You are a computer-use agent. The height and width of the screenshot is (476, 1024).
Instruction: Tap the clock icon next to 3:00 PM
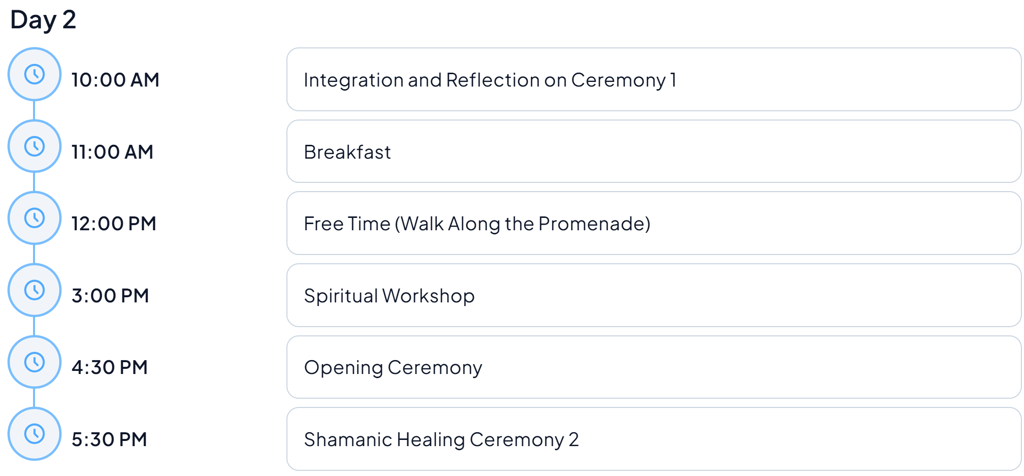click(34, 291)
